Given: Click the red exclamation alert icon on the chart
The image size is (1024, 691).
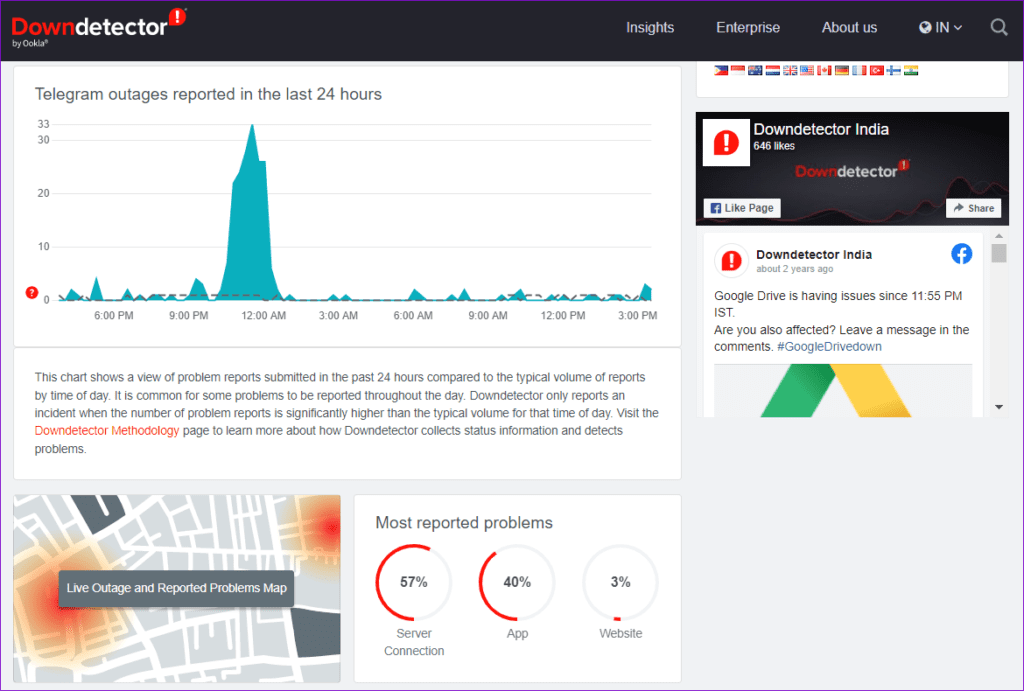Looking at the screenshot, I should (x=31, y=293).
